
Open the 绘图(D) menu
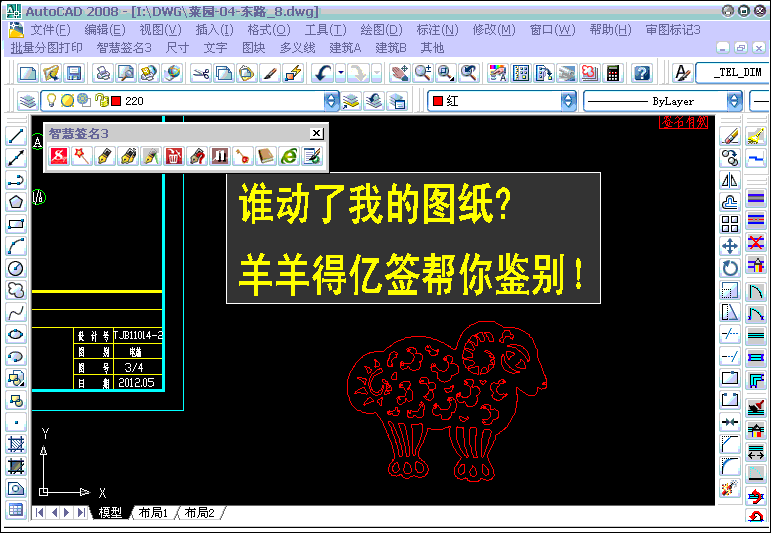coord(381,30)
